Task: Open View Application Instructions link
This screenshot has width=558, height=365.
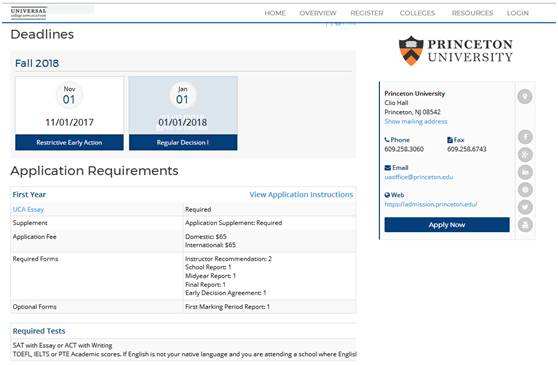Action: tap(301, 195)
